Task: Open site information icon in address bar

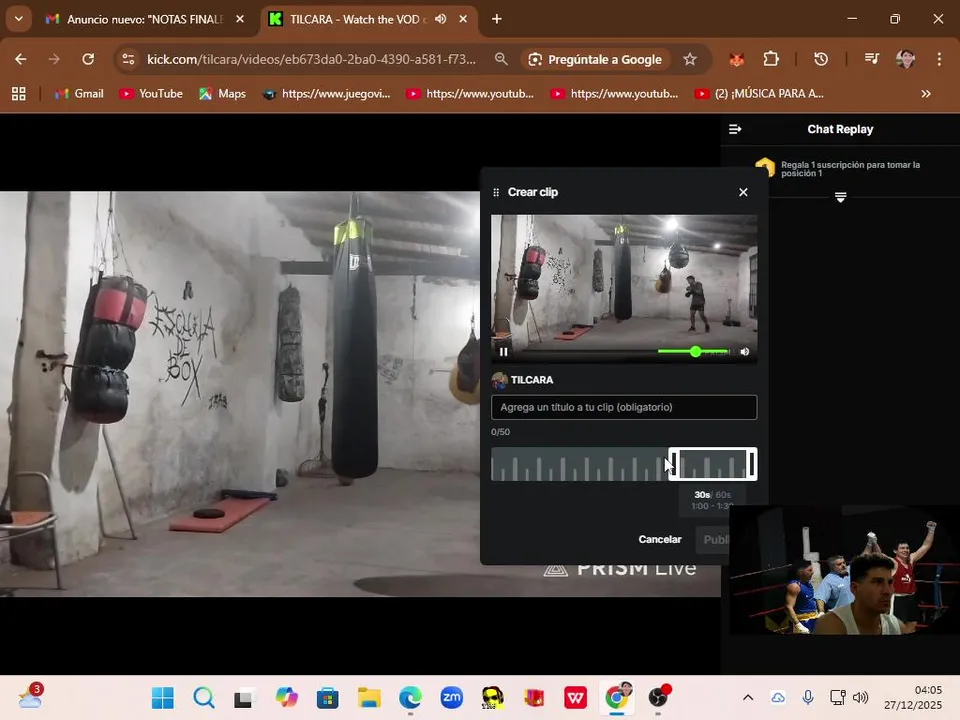Action: tap(129, 59)
